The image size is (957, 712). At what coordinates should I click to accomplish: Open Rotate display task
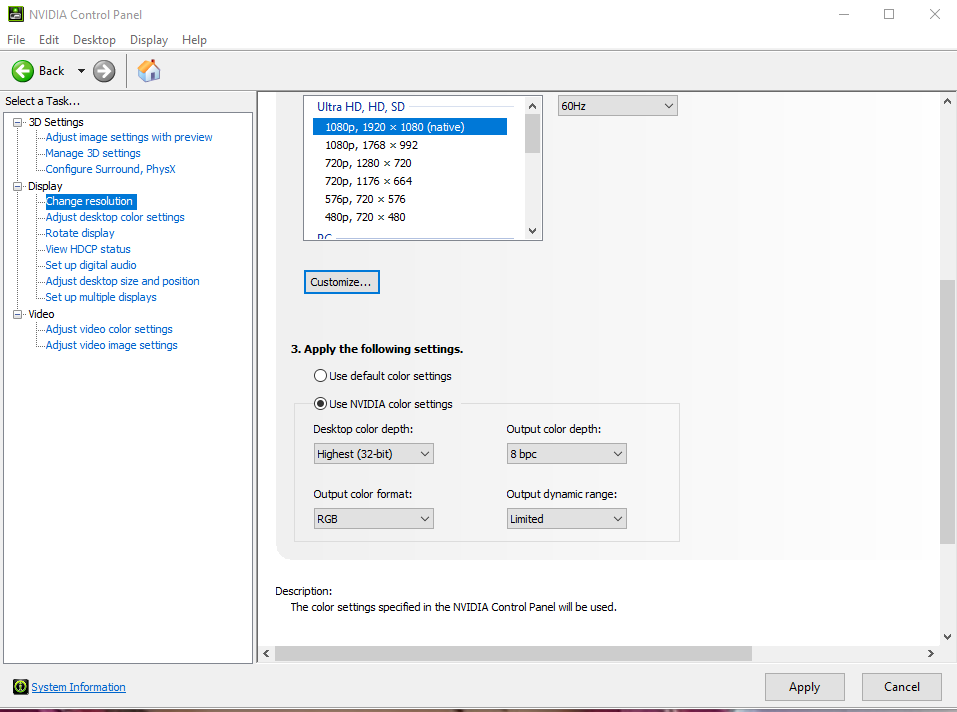pos(80,233)
